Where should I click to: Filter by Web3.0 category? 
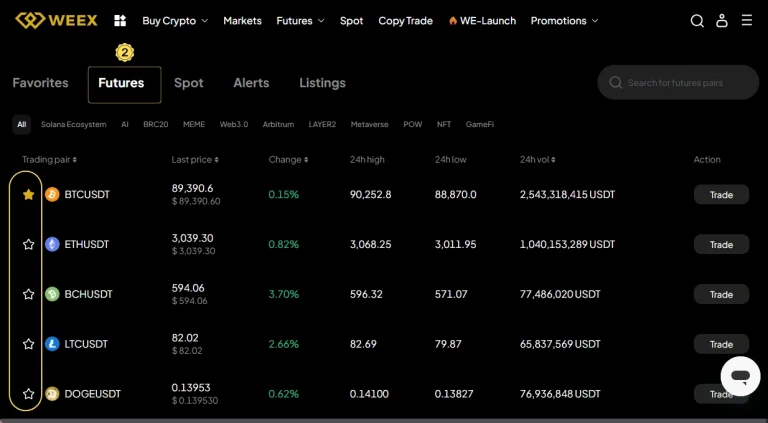(234, 124)
